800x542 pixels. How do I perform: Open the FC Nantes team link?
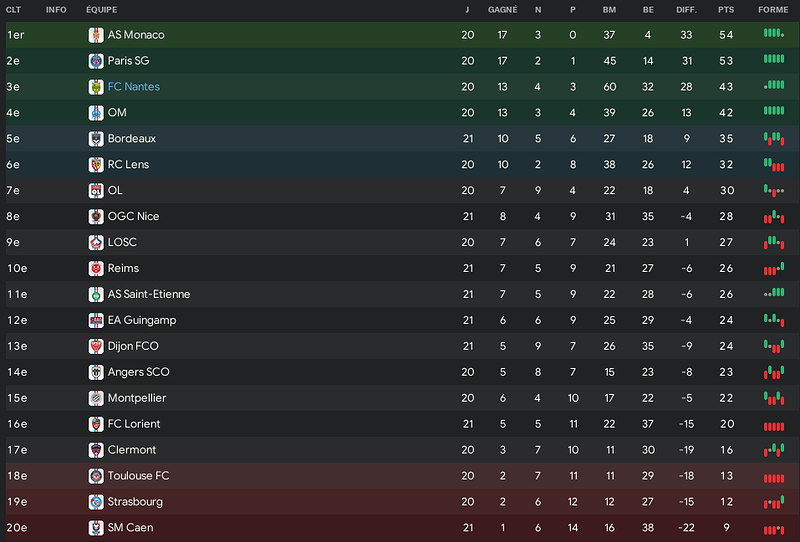[134, 87]
